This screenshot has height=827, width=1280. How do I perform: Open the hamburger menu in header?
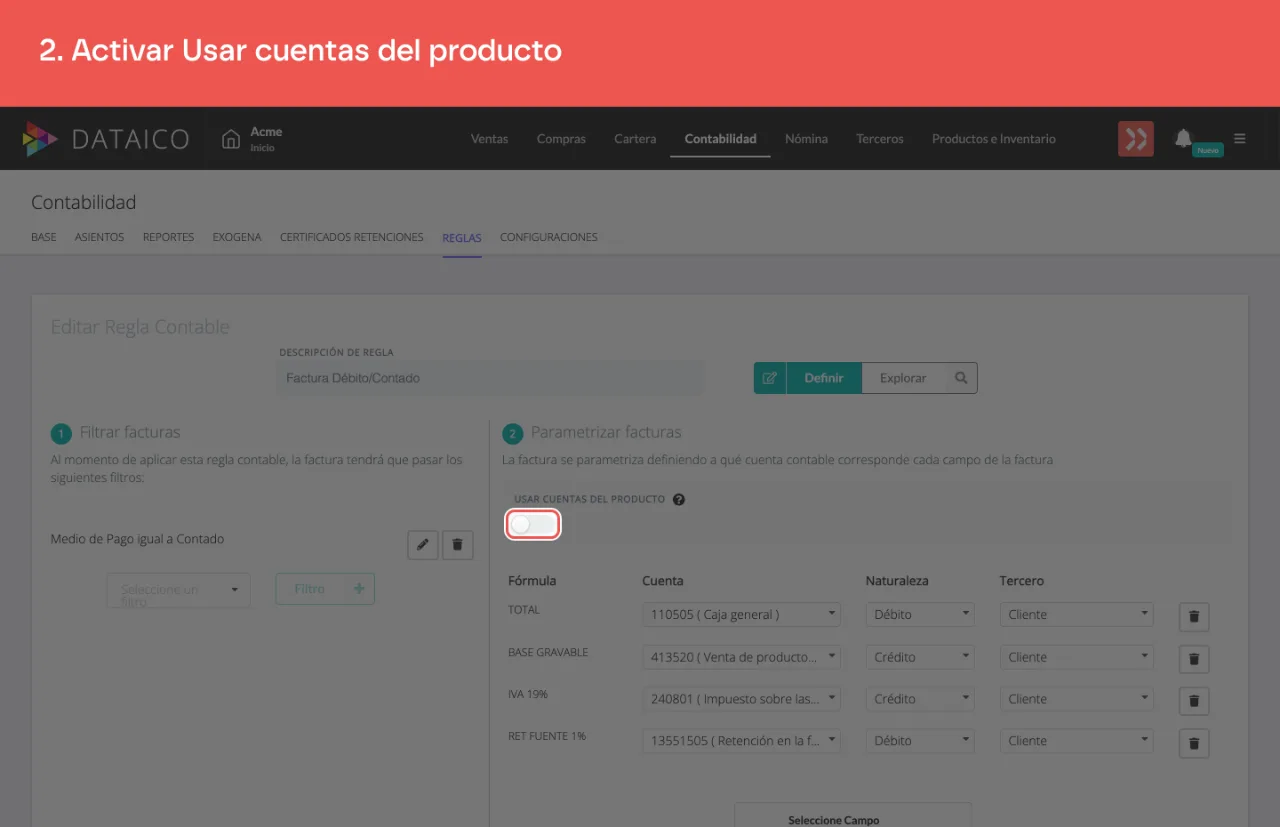[x=1240, y=139]
